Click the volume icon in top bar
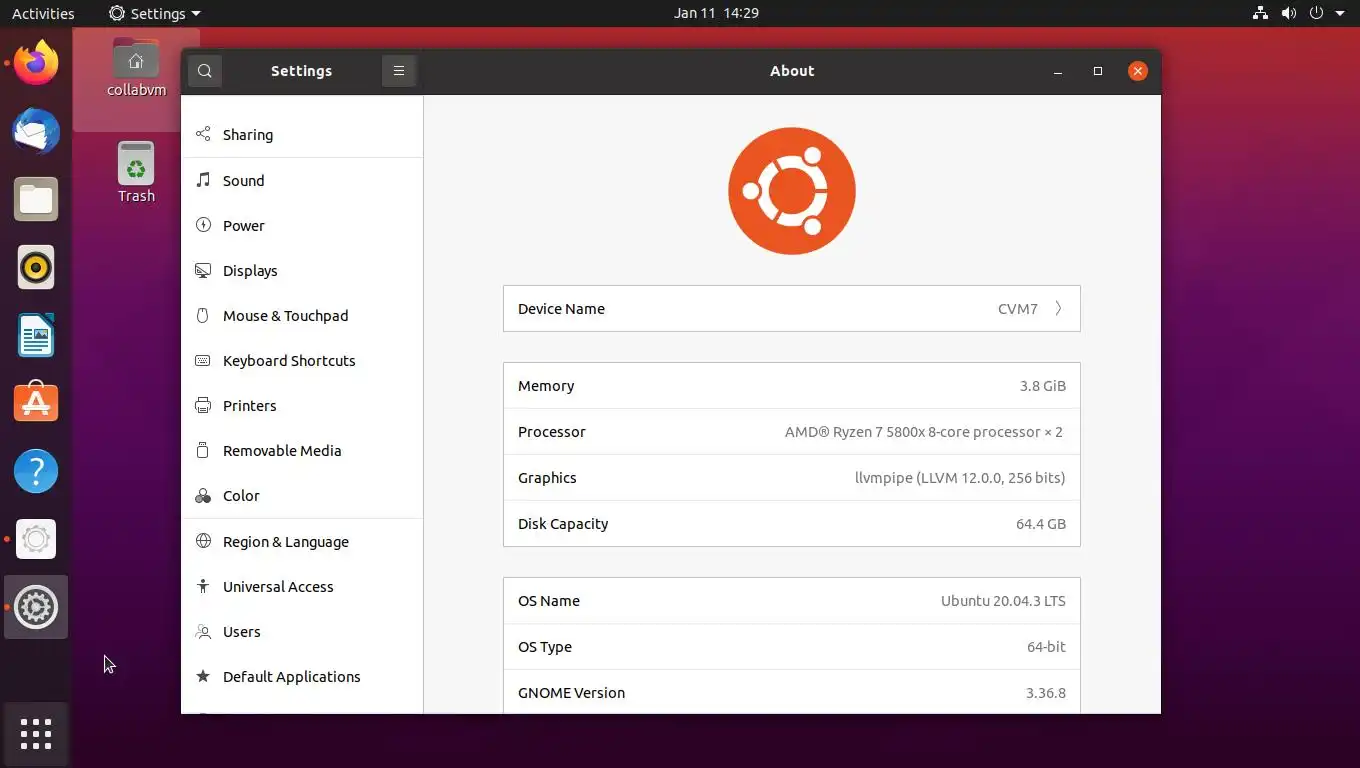This screenshot has height=768, width=1360. 1288,13
